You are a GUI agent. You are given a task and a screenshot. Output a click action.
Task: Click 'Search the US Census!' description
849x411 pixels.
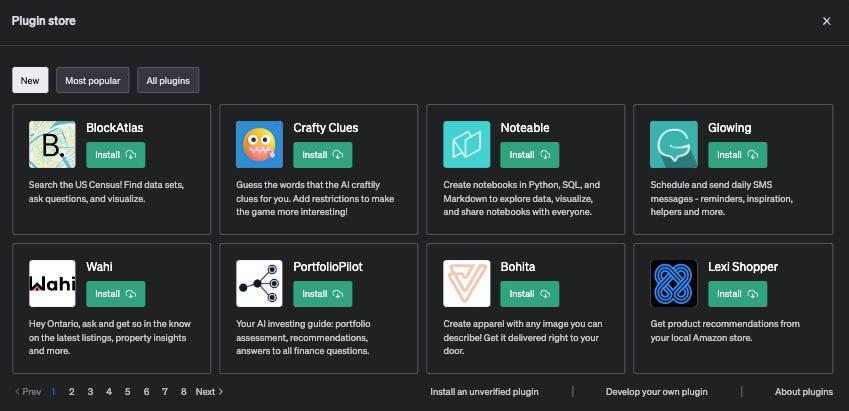[x=107, y=192]
